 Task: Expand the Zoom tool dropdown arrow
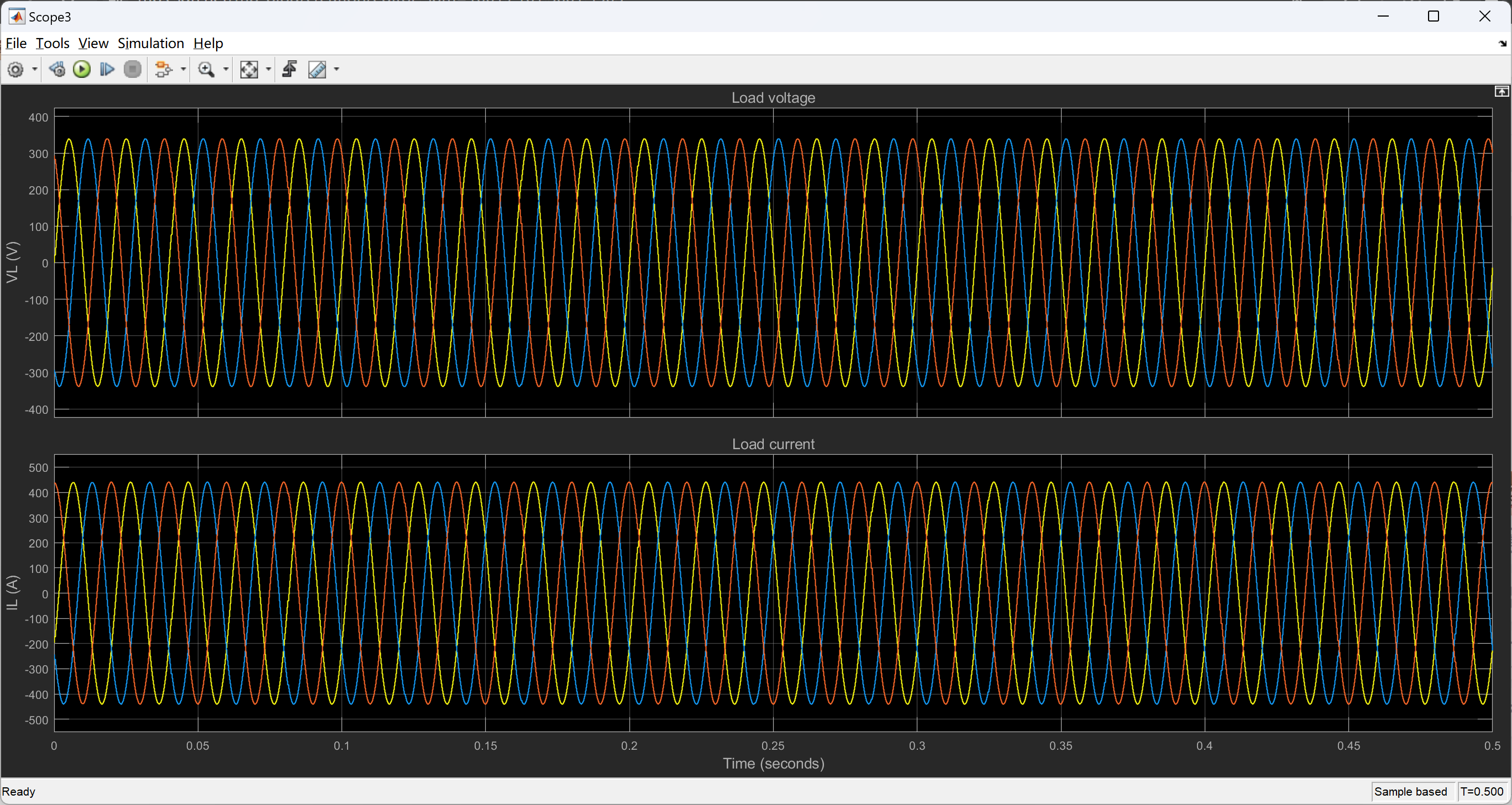coord(226,70)
